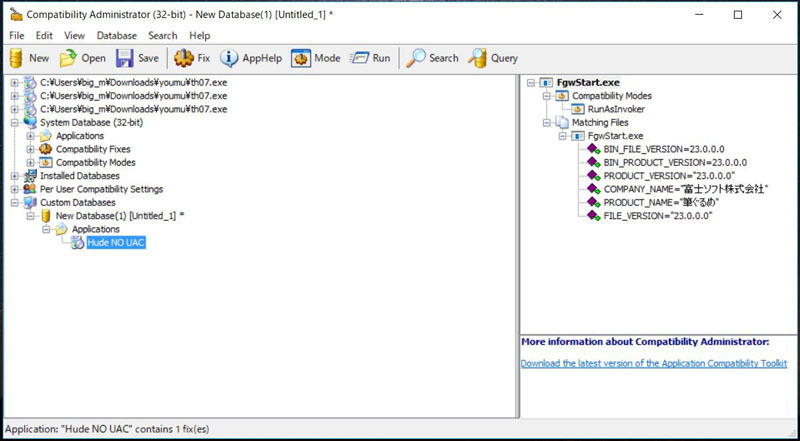
Task: Click the New database toolbar icon
Action: [16, 58]
